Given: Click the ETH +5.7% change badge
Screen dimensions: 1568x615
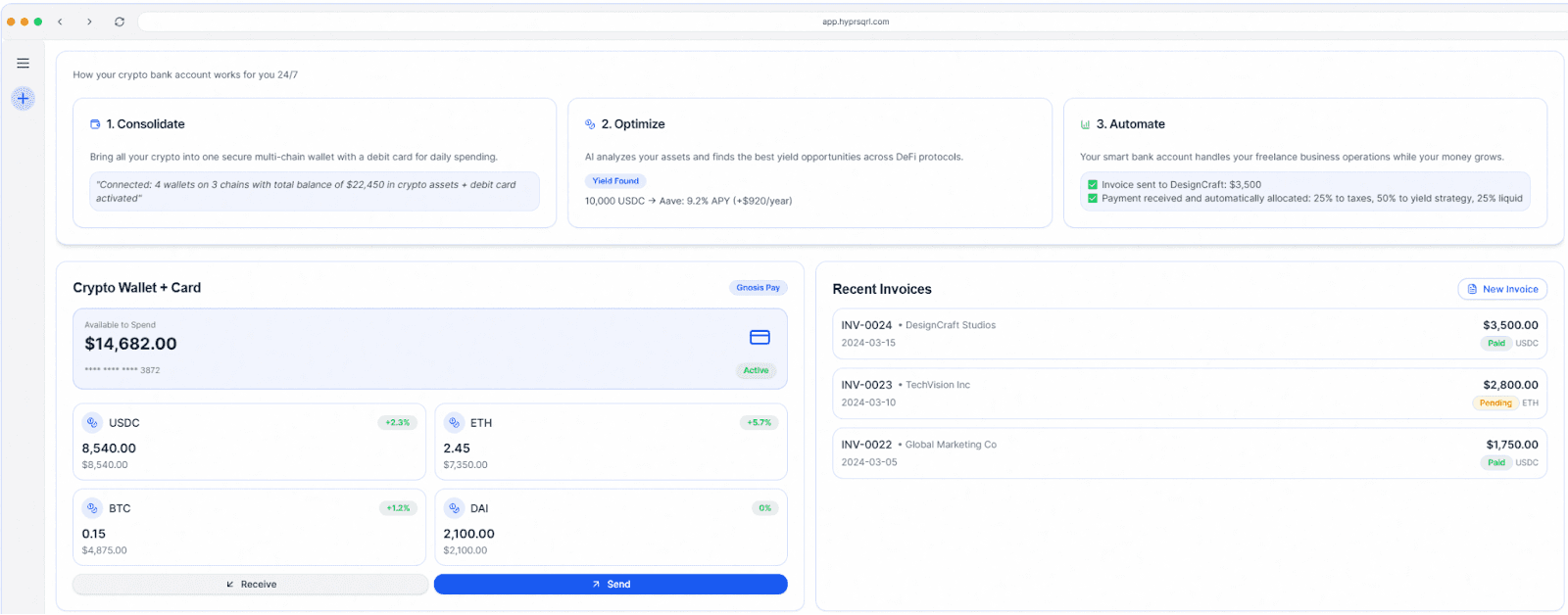Looking at the screenshot, I should [759, 423].
